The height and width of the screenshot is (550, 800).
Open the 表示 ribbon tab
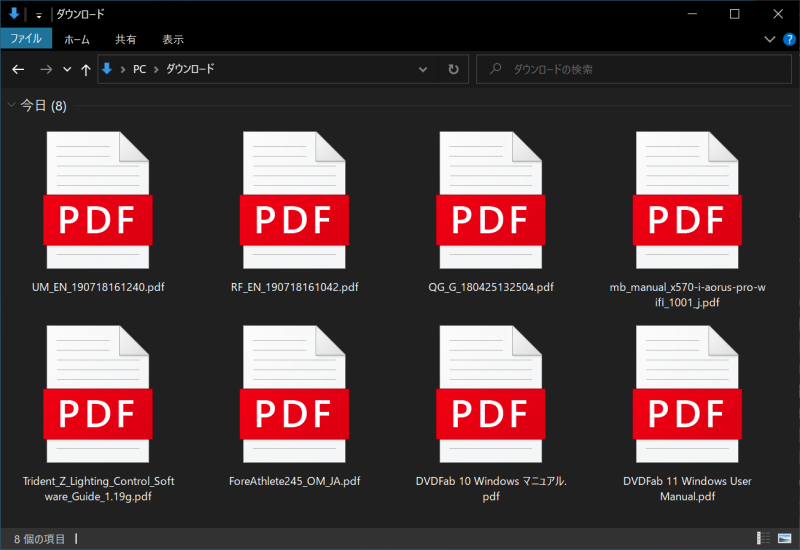click(x=173, y=39)
